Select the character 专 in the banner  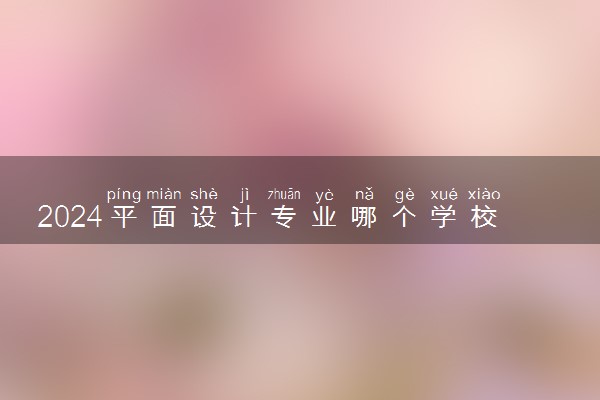point(284,216)
